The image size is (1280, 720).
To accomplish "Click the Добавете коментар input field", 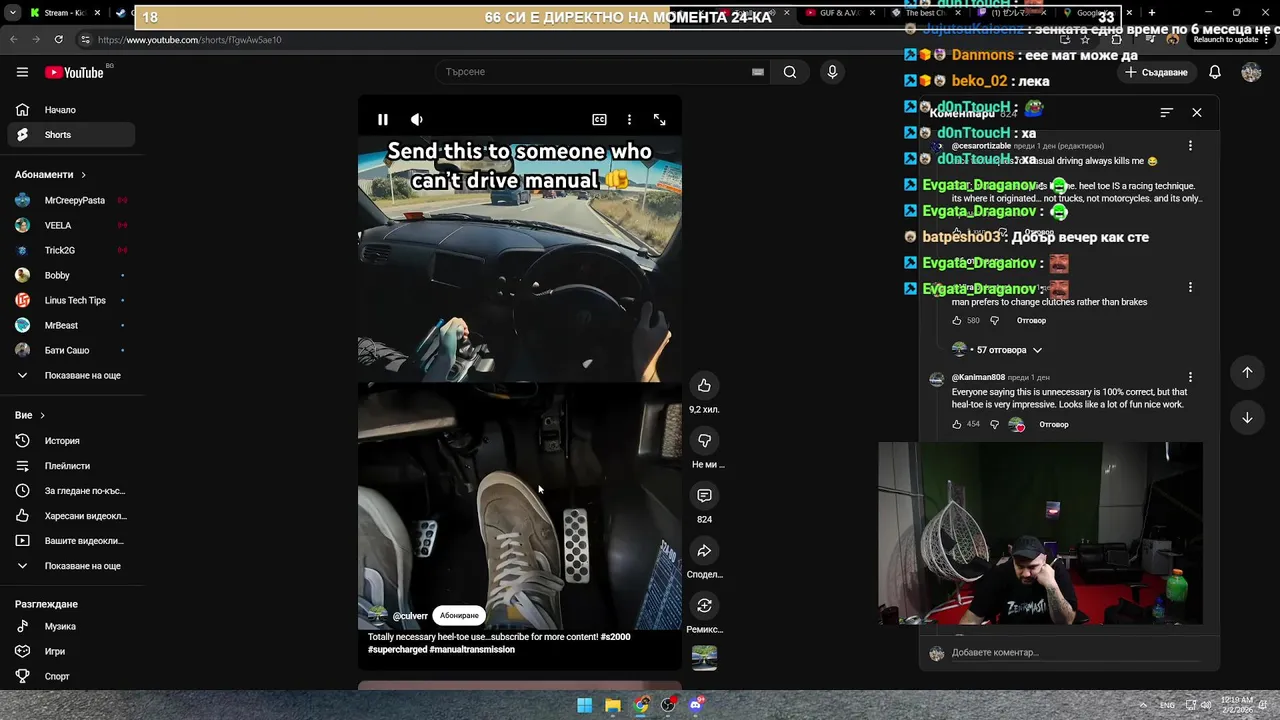I will coord(1075,653).
